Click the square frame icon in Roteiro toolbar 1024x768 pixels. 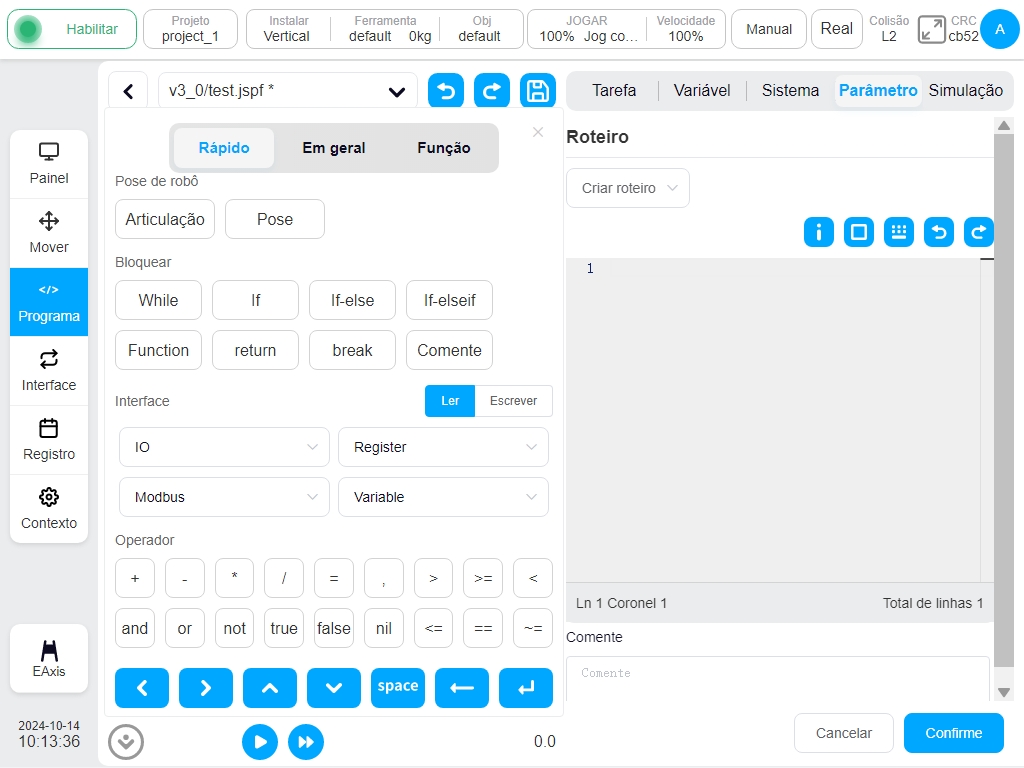[x=859, y=232]
